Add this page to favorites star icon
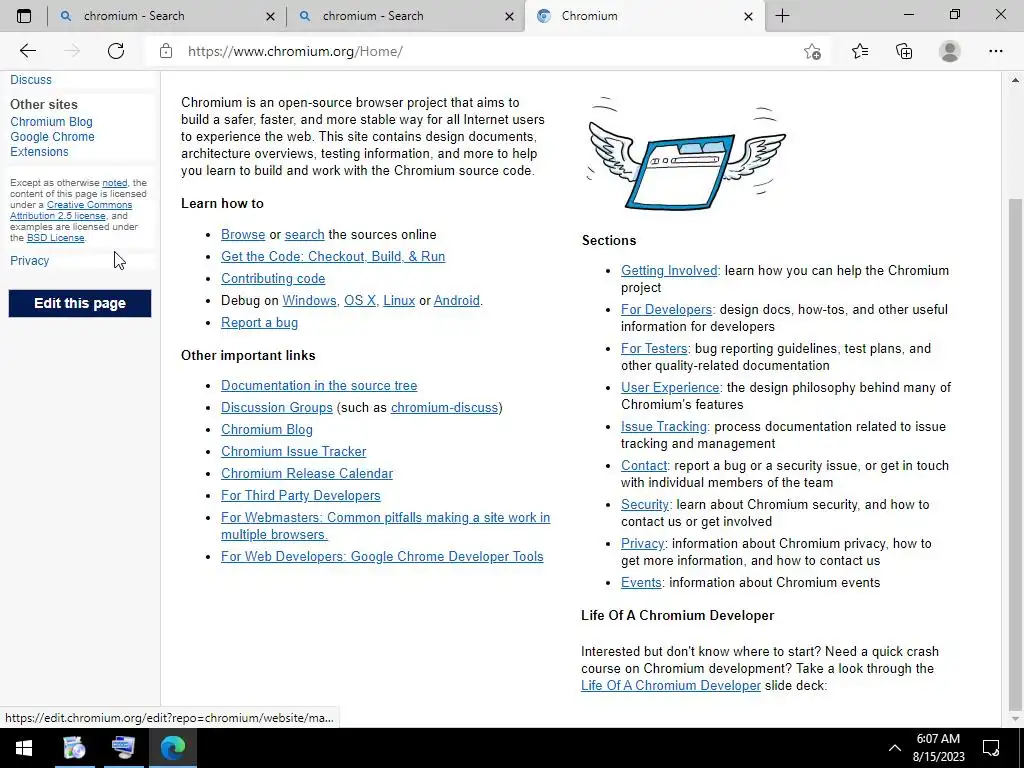This screenshot has height=768, width=1024. click(x=812, y=51)
